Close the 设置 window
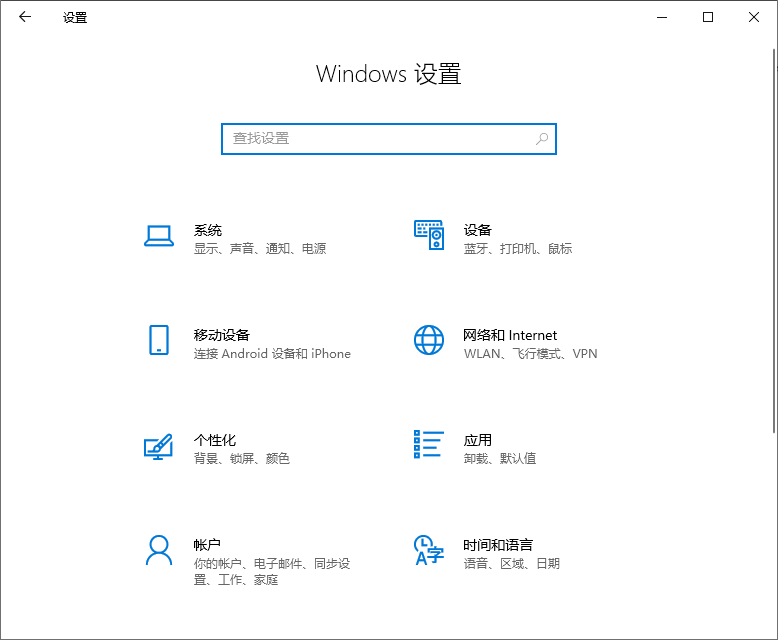778x640 pixels. (x=754, y=17)
